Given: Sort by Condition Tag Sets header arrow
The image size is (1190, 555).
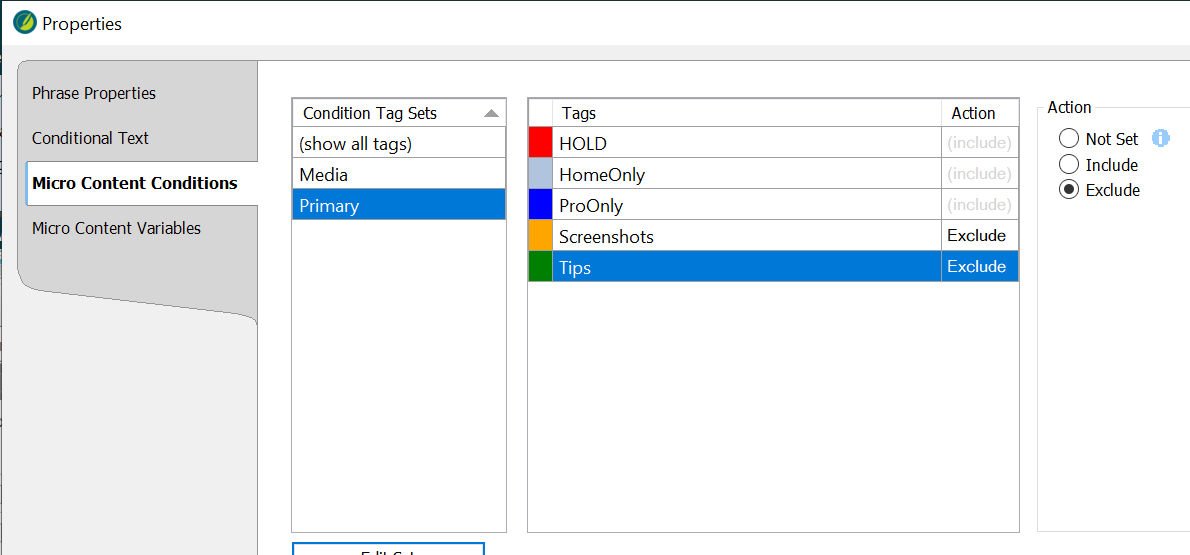Looking at the screenshot, I should tap(491, 113).
